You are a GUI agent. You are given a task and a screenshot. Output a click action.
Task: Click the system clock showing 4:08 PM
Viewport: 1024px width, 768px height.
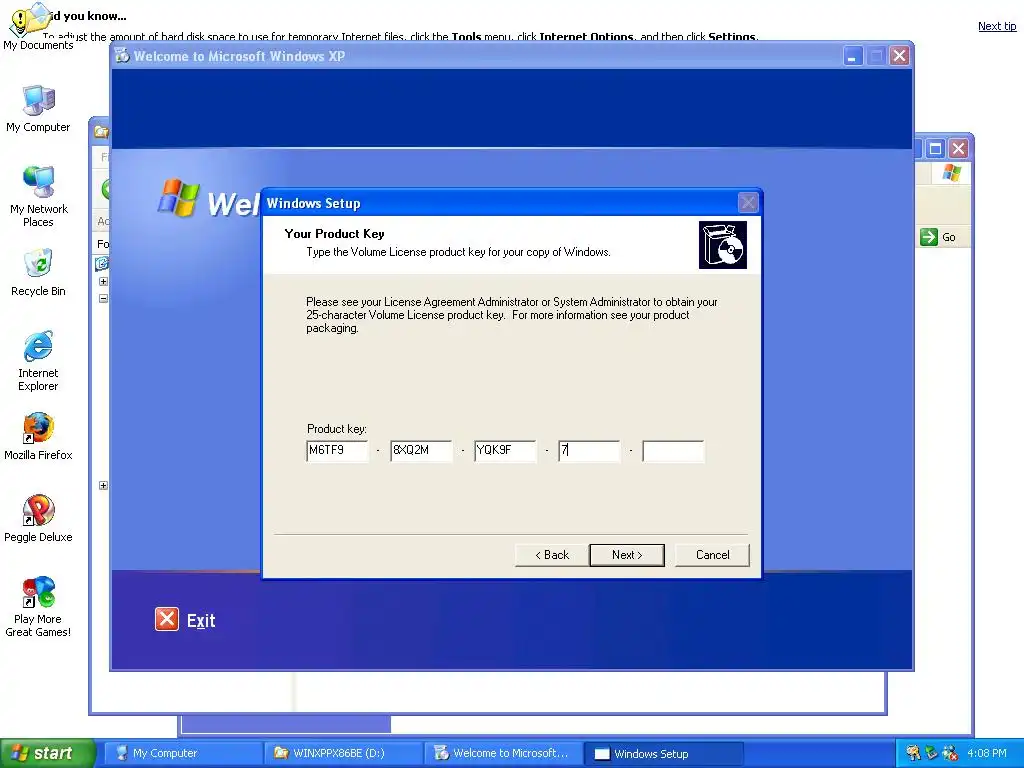pos(987,753)
